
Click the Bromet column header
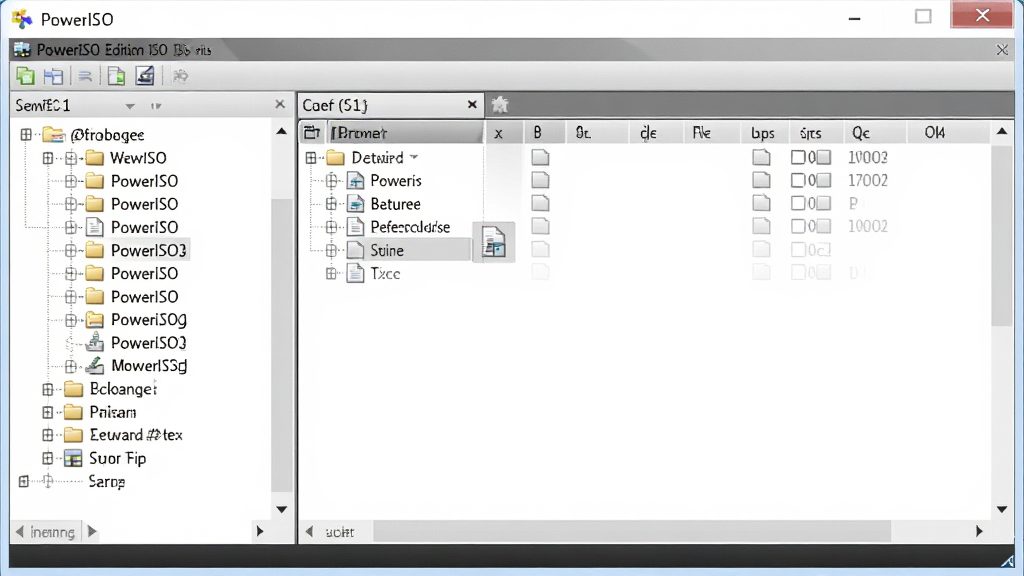(x=405, y=133)
